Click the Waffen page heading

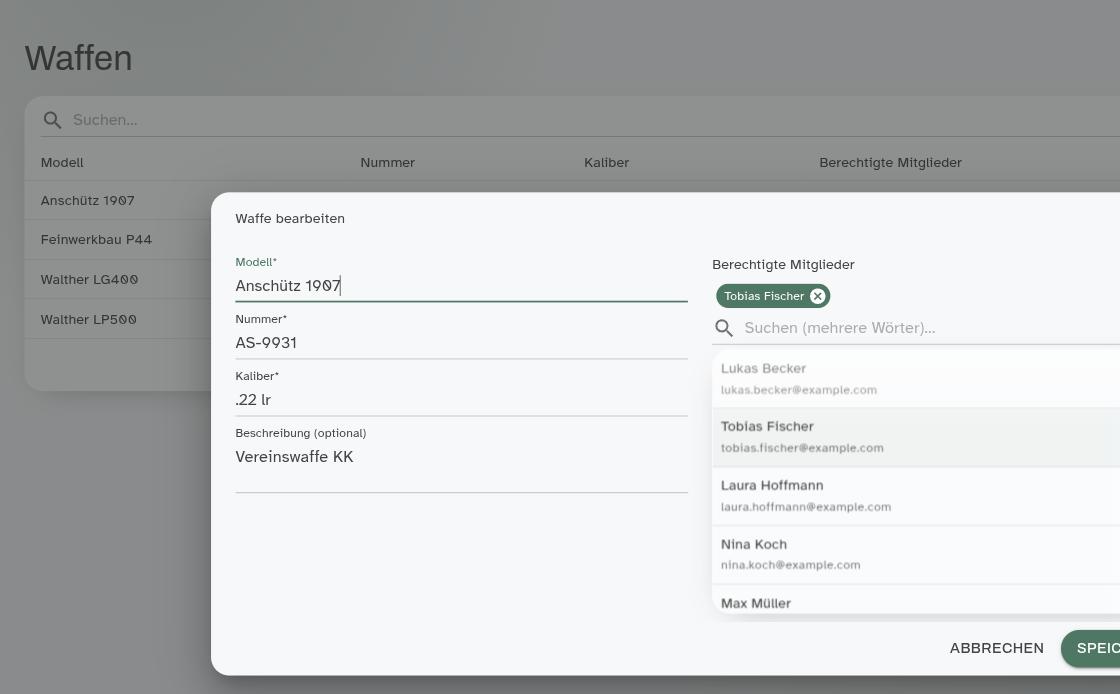(x=79, y=58)
